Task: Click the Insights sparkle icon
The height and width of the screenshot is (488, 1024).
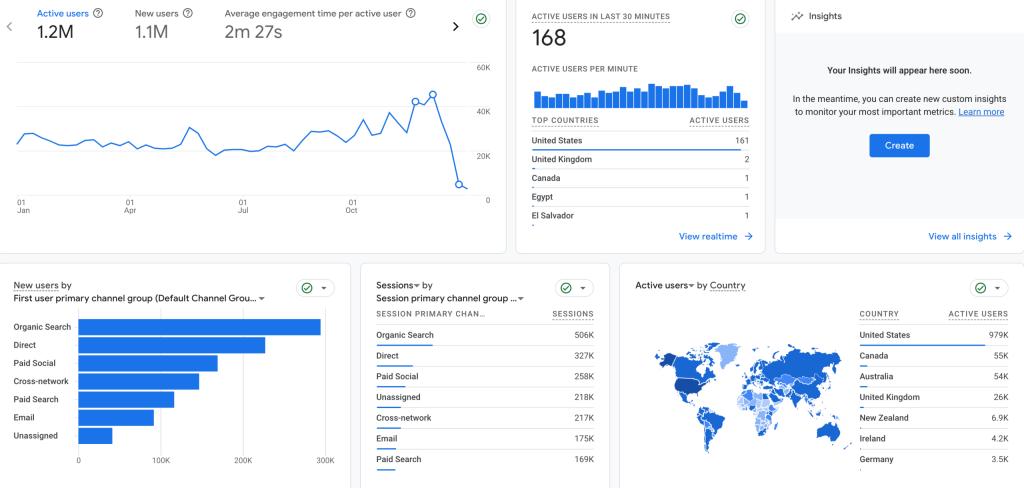Action: coord(797,16)
